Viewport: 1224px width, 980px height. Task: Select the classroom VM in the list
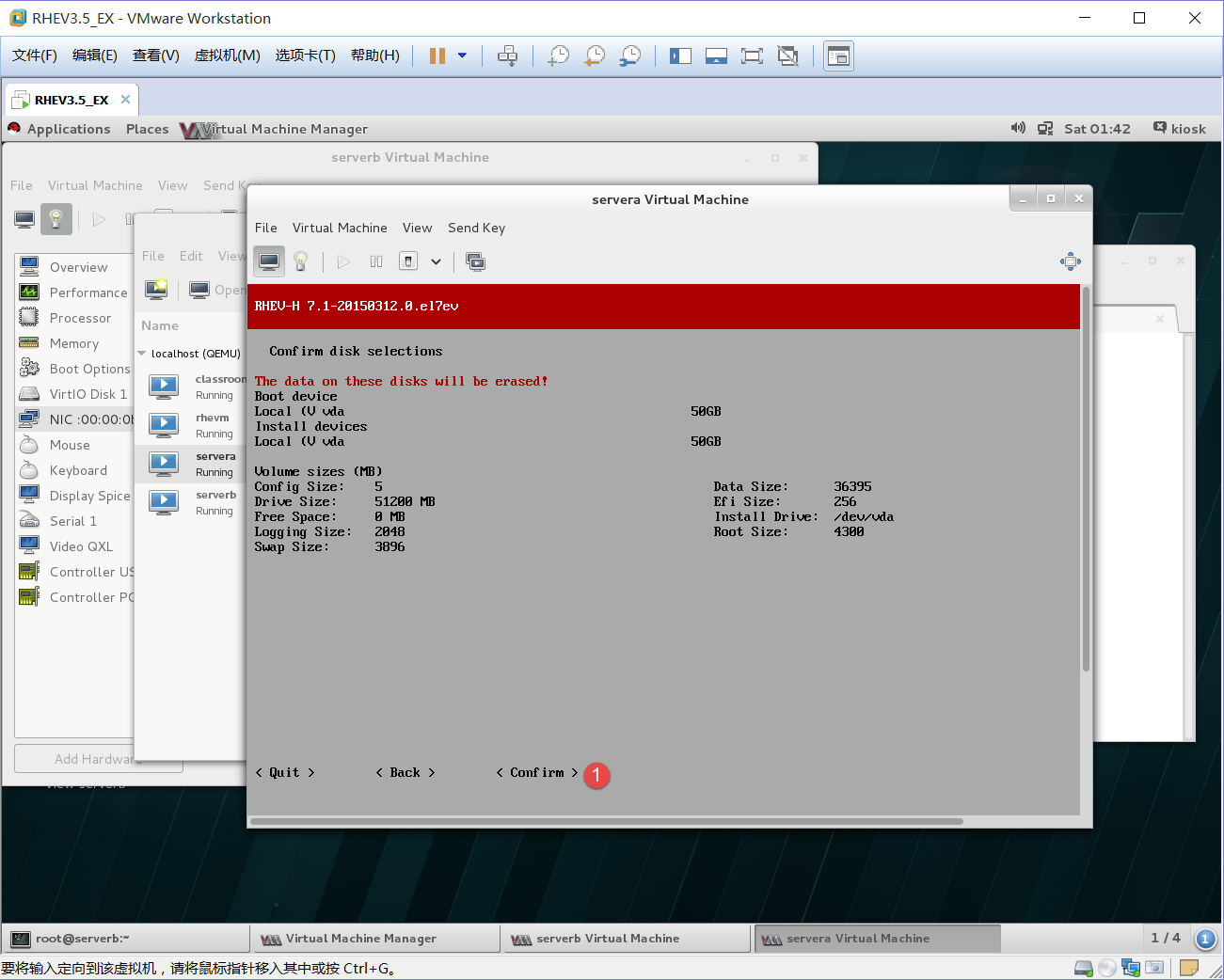pos(192,387)
